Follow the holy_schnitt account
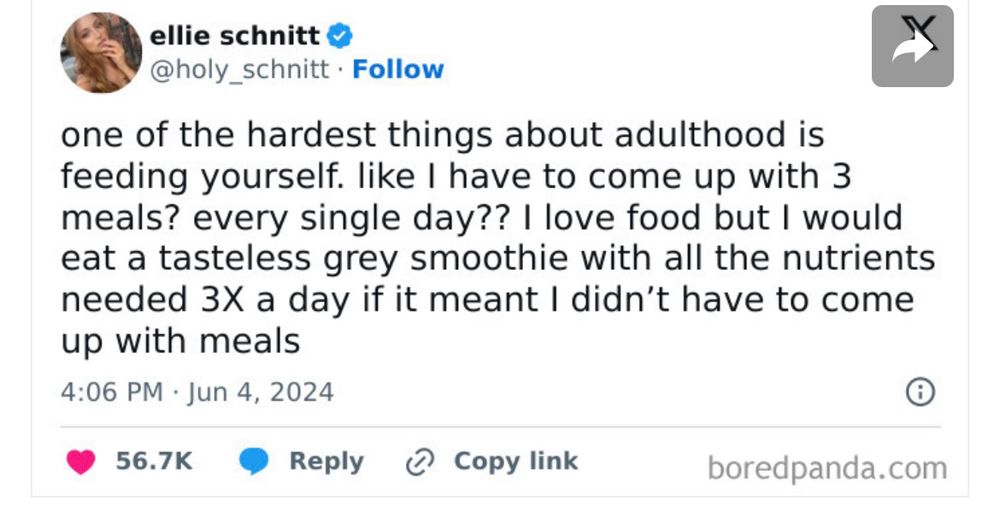The image size is (1000, 505). (x=398, y=69)
